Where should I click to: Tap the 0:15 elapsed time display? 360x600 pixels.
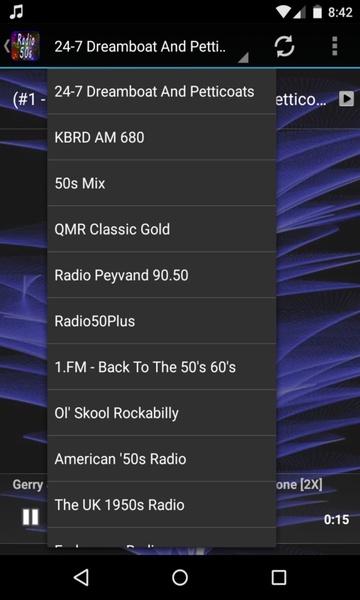(x=336, y=519)
